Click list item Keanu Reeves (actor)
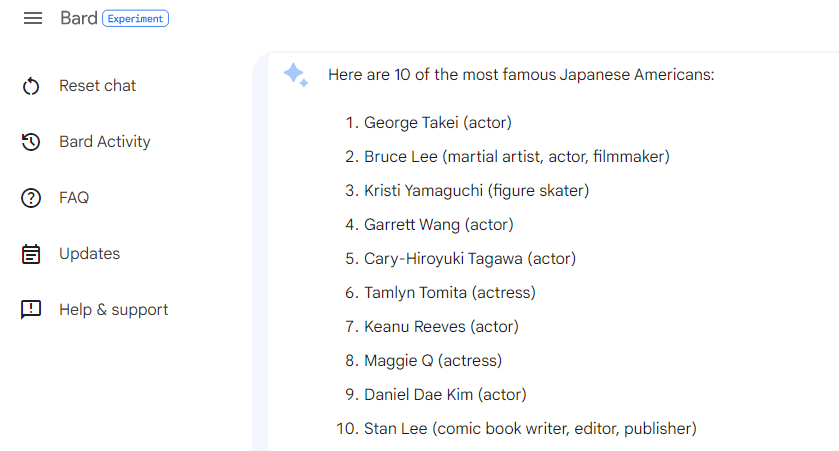839x451 pixels. tap(441, 326)
